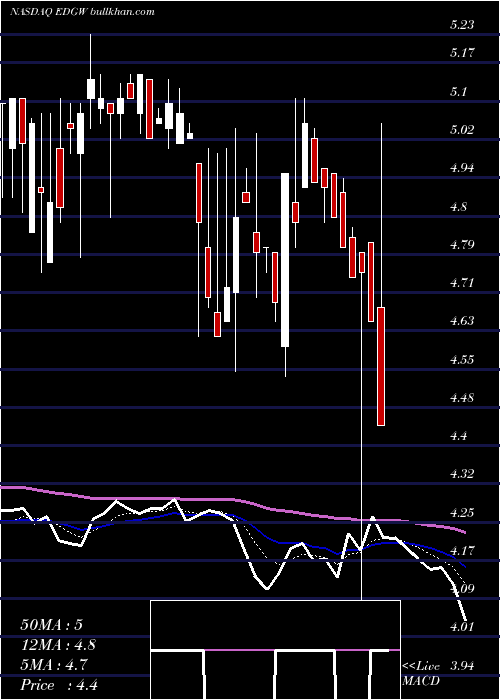Click the 4.63 price axis label
The image size is (500, 700).
[462, 321]
